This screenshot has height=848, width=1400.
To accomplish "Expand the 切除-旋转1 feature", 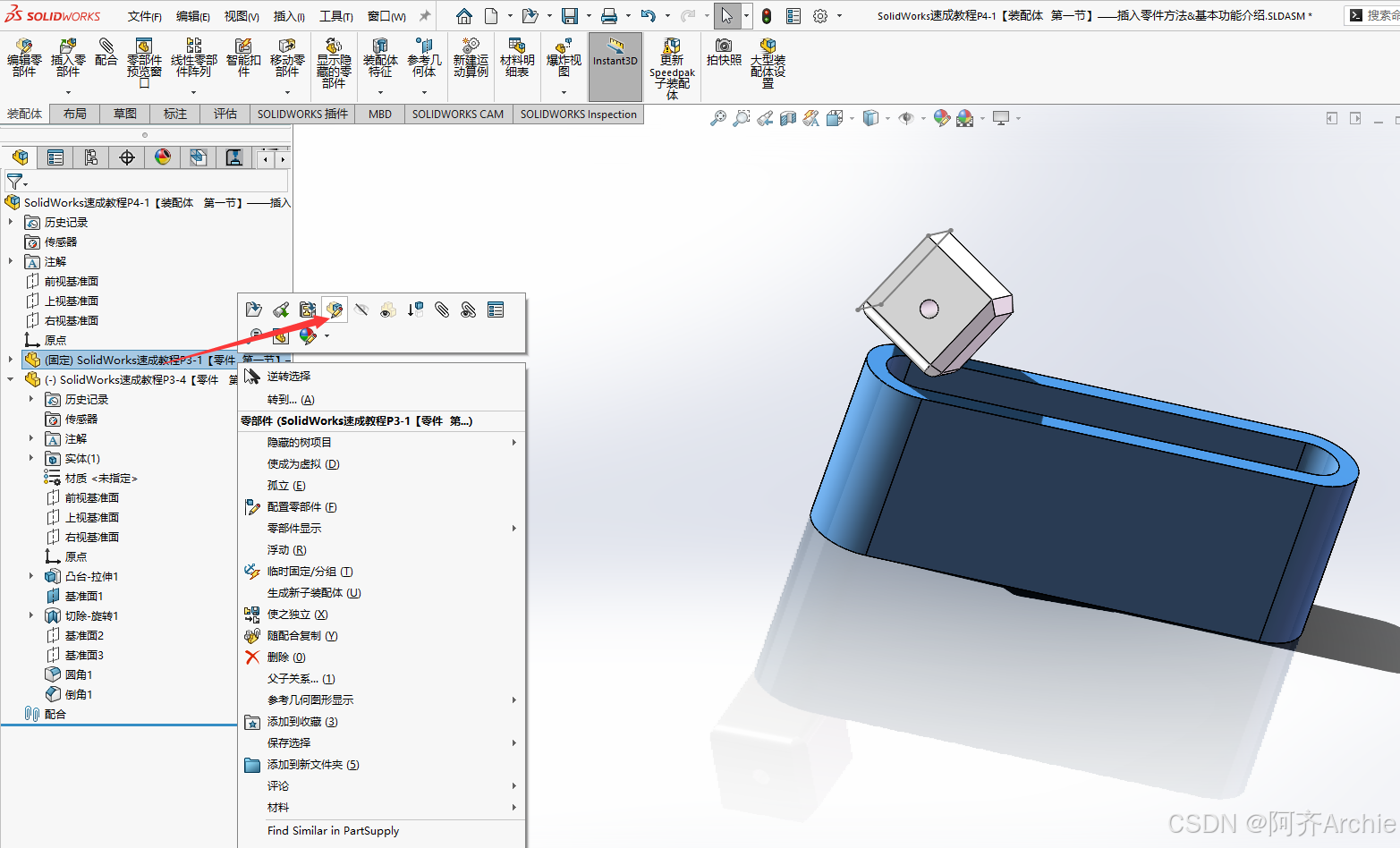I will (31, 615).
